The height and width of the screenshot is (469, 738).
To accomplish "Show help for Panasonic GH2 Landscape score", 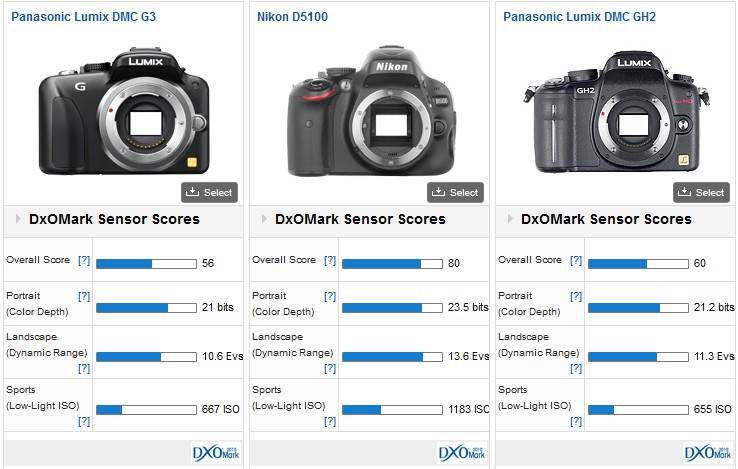I will [576, 368].
